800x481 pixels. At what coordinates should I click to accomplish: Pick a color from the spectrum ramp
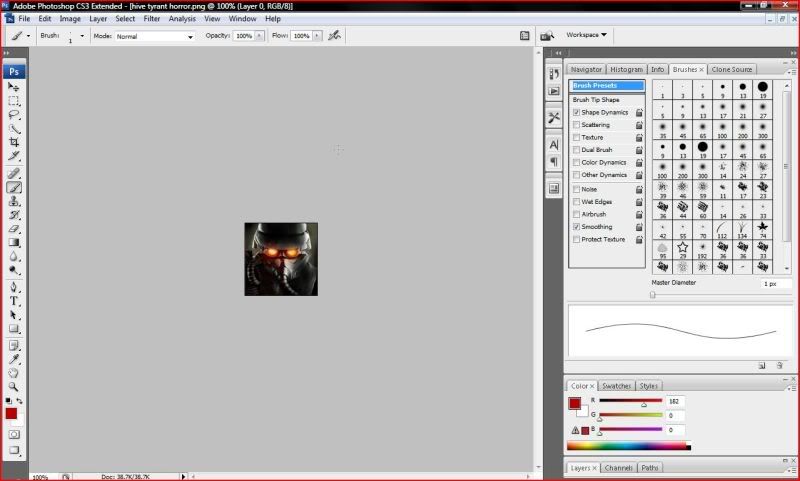tap(628, 446)
